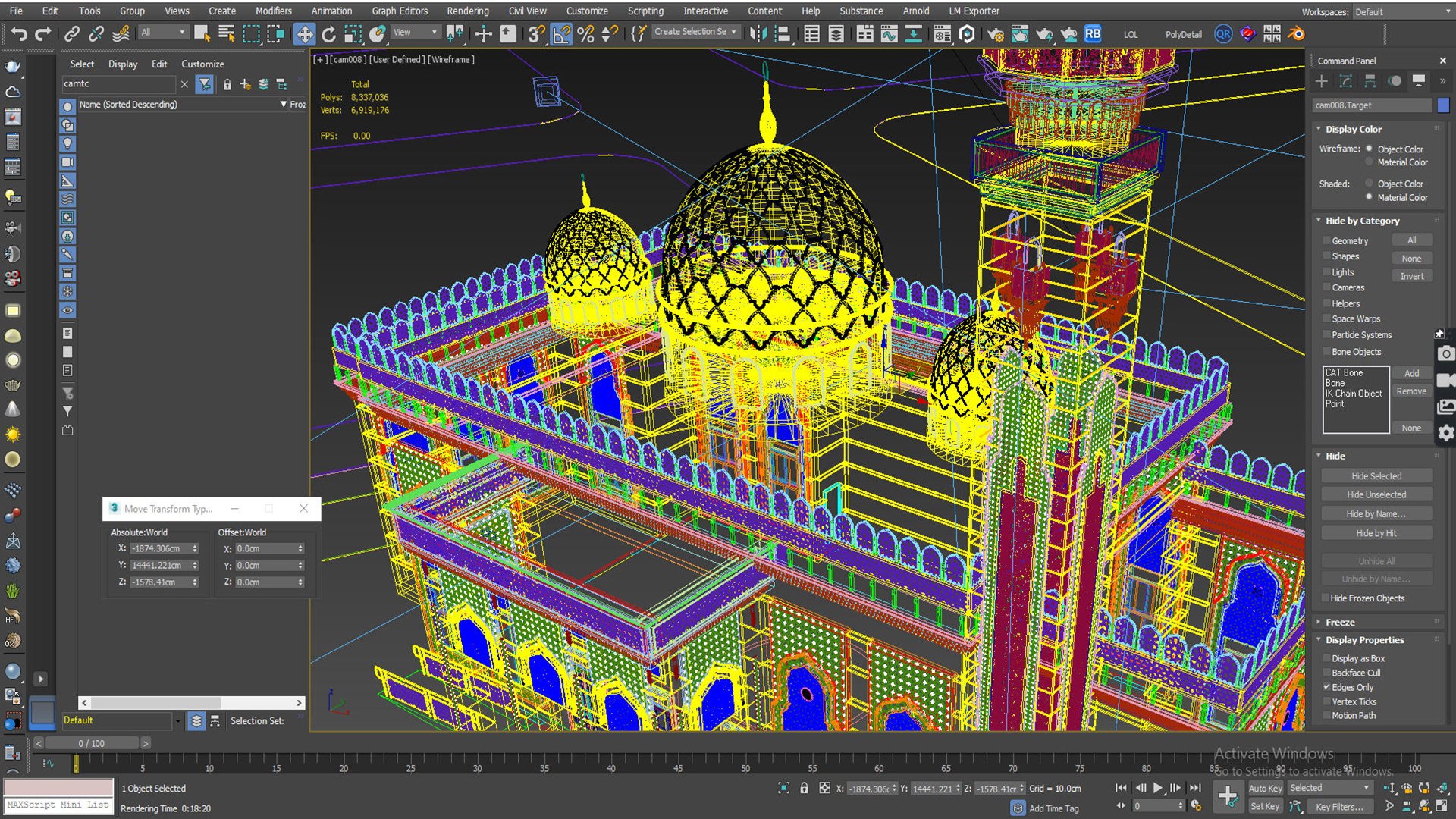Click the Blender logo icon in toolbar
The height and width of the screenshot is (819, 1456).
click(1296, 33)
